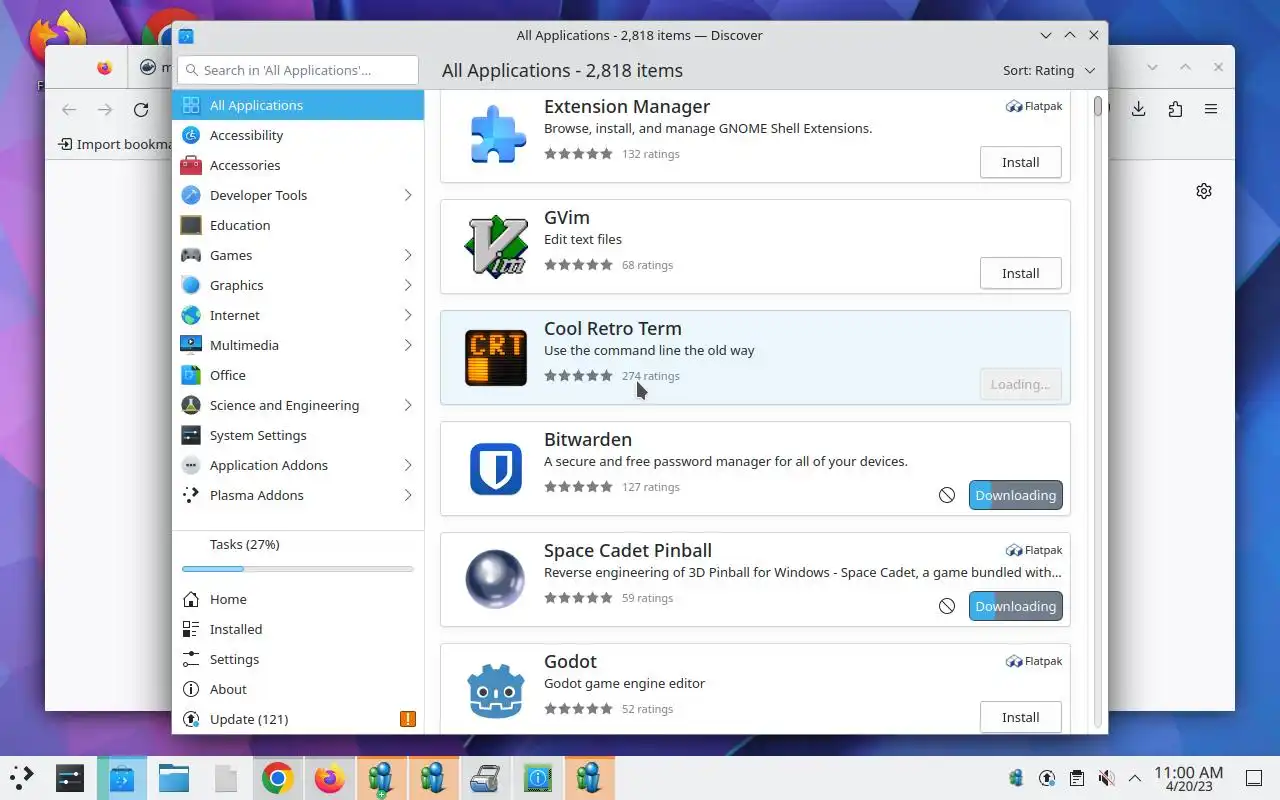The width and height of the screenshot is (1280, 800).
Task: Cancel the Space Cadet Pinball download
Action: pos(947,606)
